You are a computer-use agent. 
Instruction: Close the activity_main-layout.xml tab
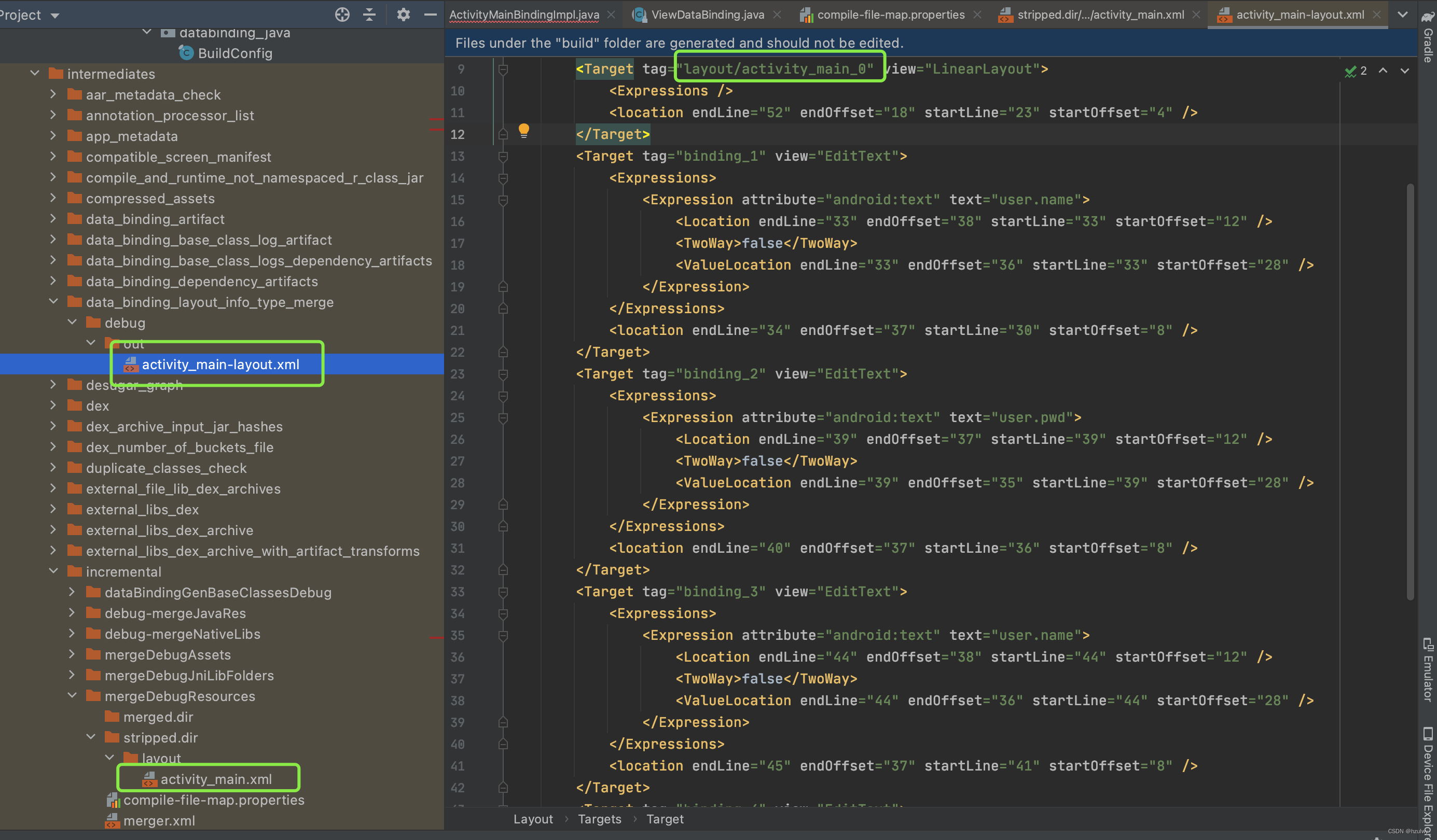click(x=1376, y=15)
